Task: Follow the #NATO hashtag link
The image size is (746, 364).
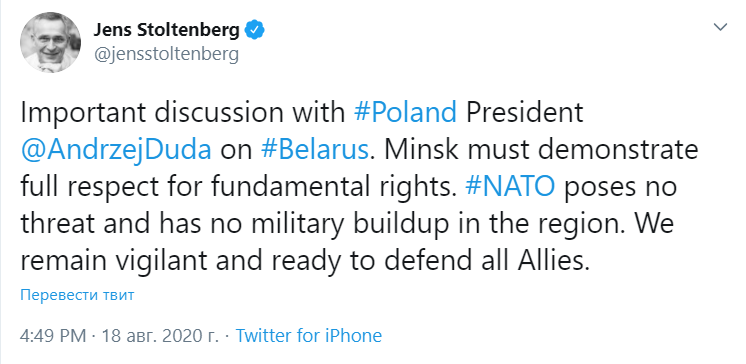Action: point(510,187)
